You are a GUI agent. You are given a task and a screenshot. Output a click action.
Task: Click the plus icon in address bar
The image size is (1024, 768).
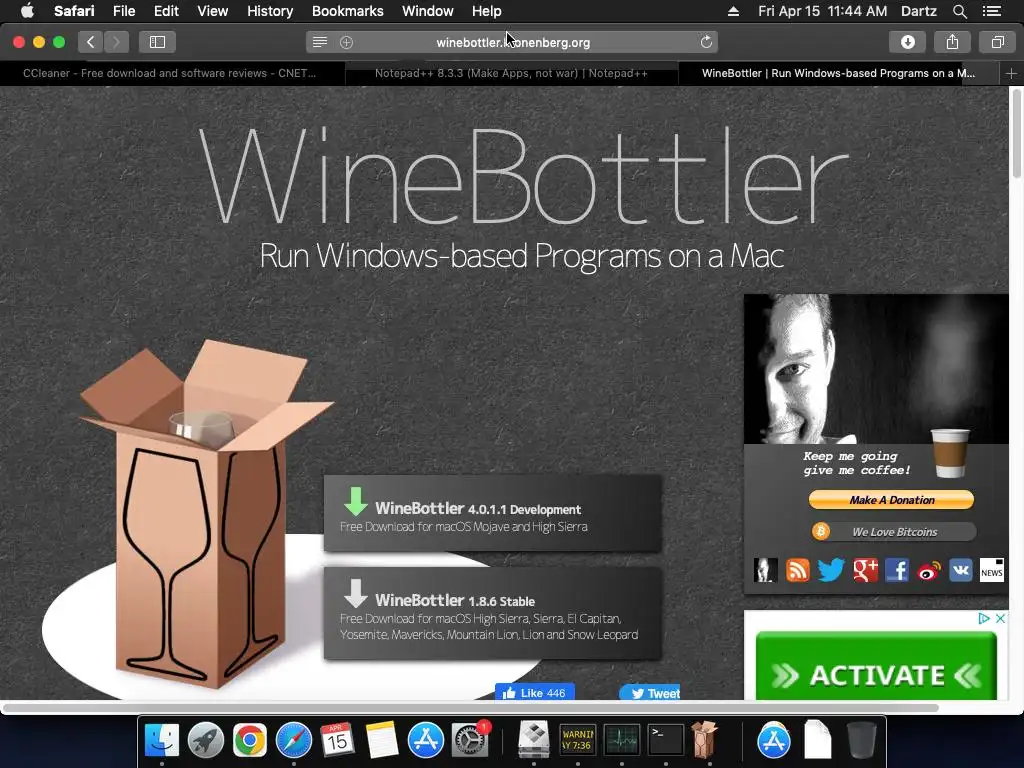[347, 42]
